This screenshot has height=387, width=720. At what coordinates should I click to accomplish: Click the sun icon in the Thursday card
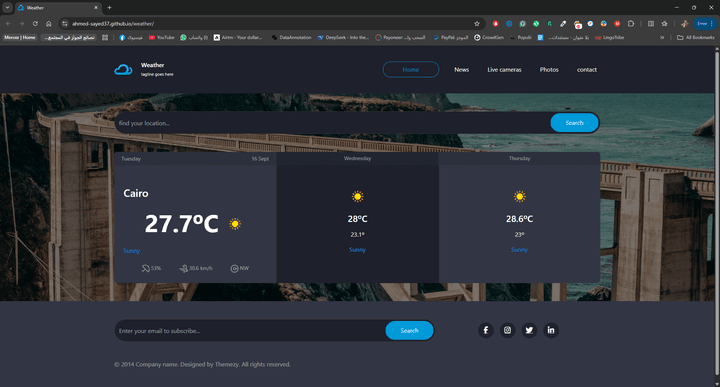(x=519, y=196)
